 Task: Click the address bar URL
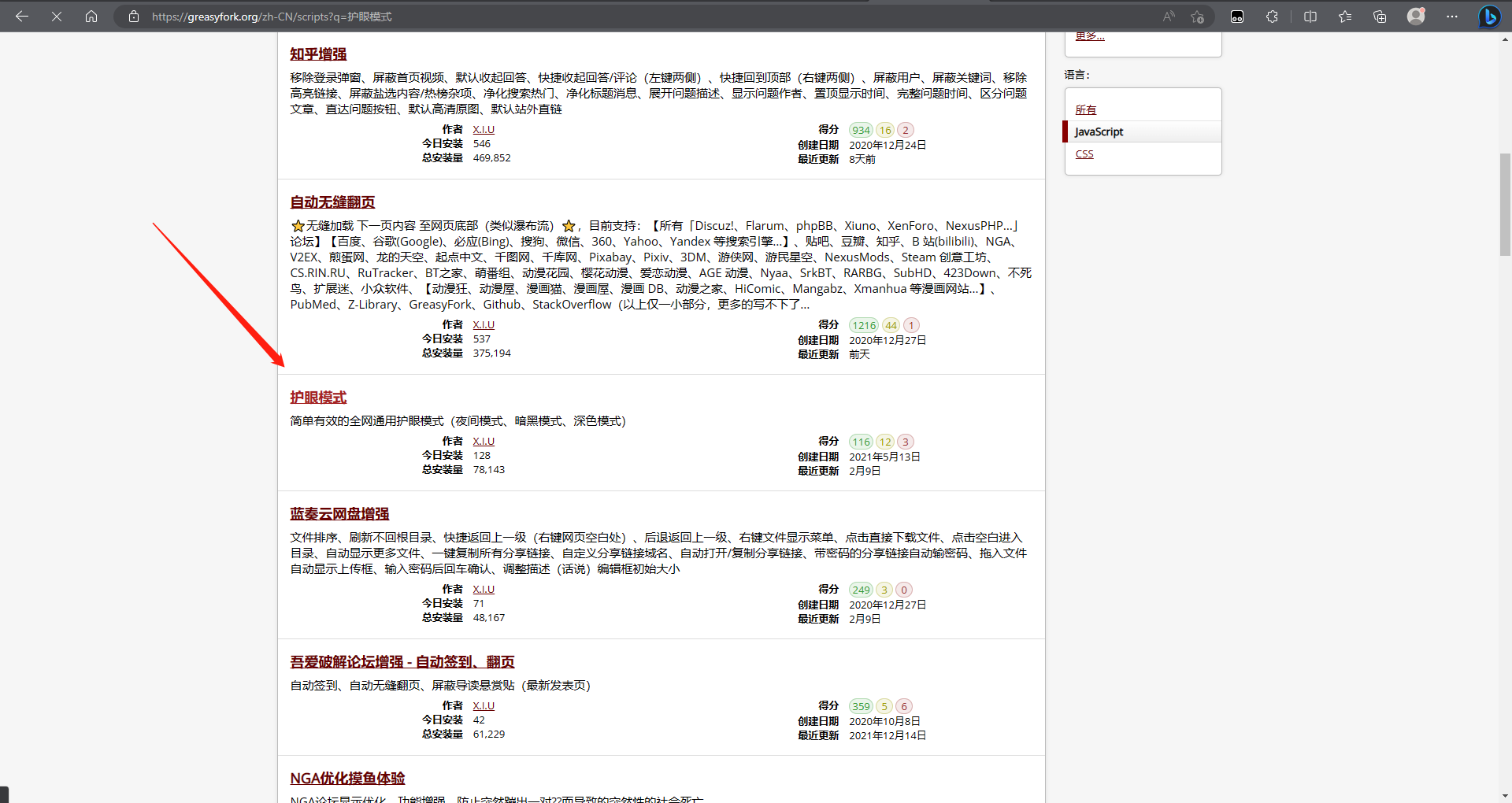(x=272, y=17)
